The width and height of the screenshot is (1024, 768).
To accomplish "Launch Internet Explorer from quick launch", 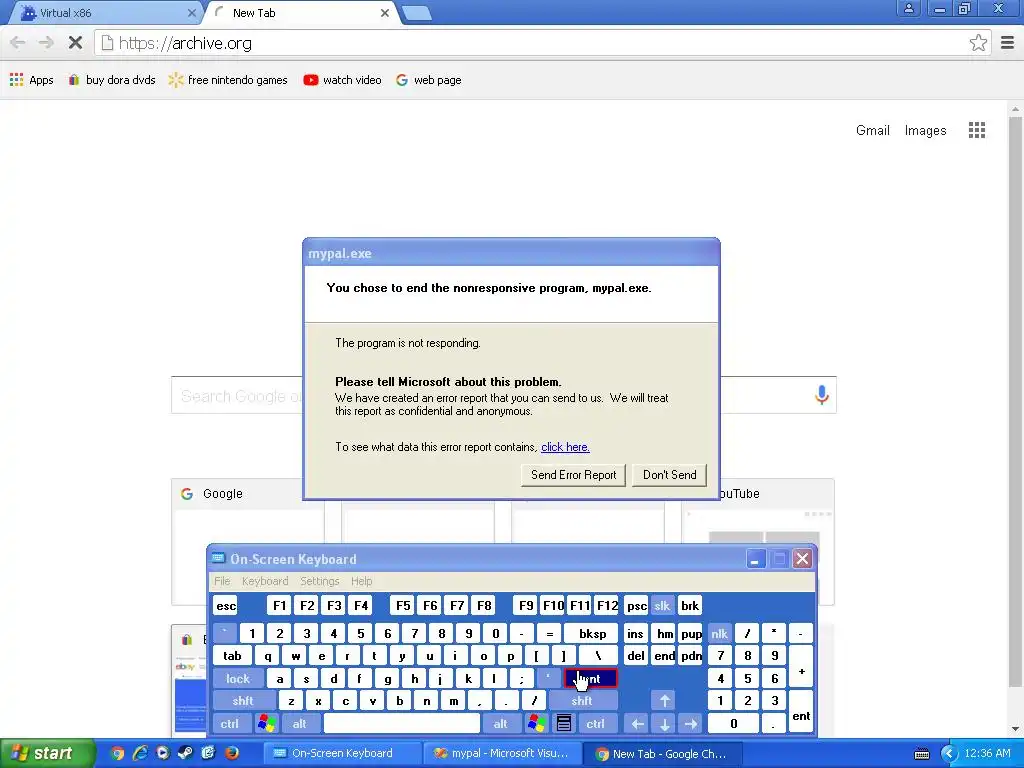I will [x=140, y=753].
